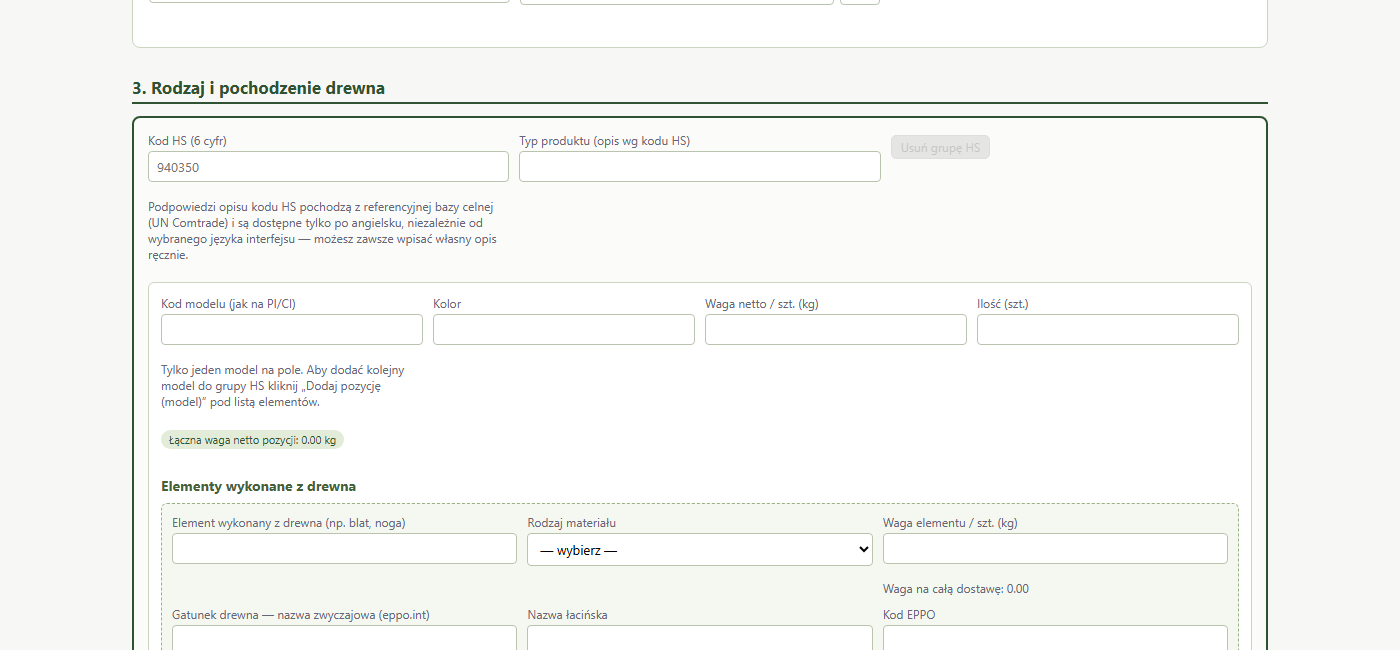Click the Łączna waga netto pozycji badge
Screen dimensions: 1400x650
[x=252, y=440]
